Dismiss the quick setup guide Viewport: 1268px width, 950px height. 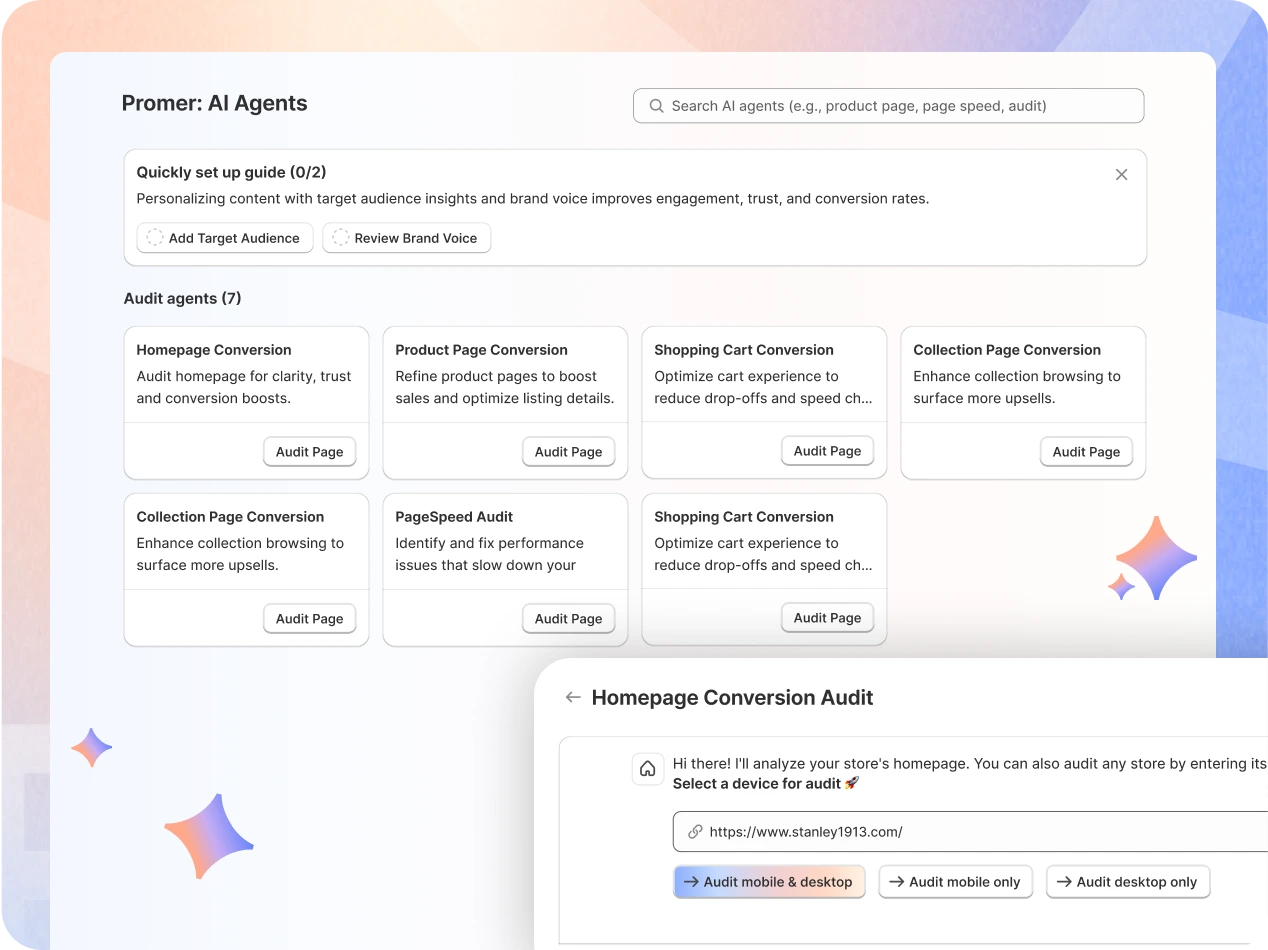[1121, 175]
